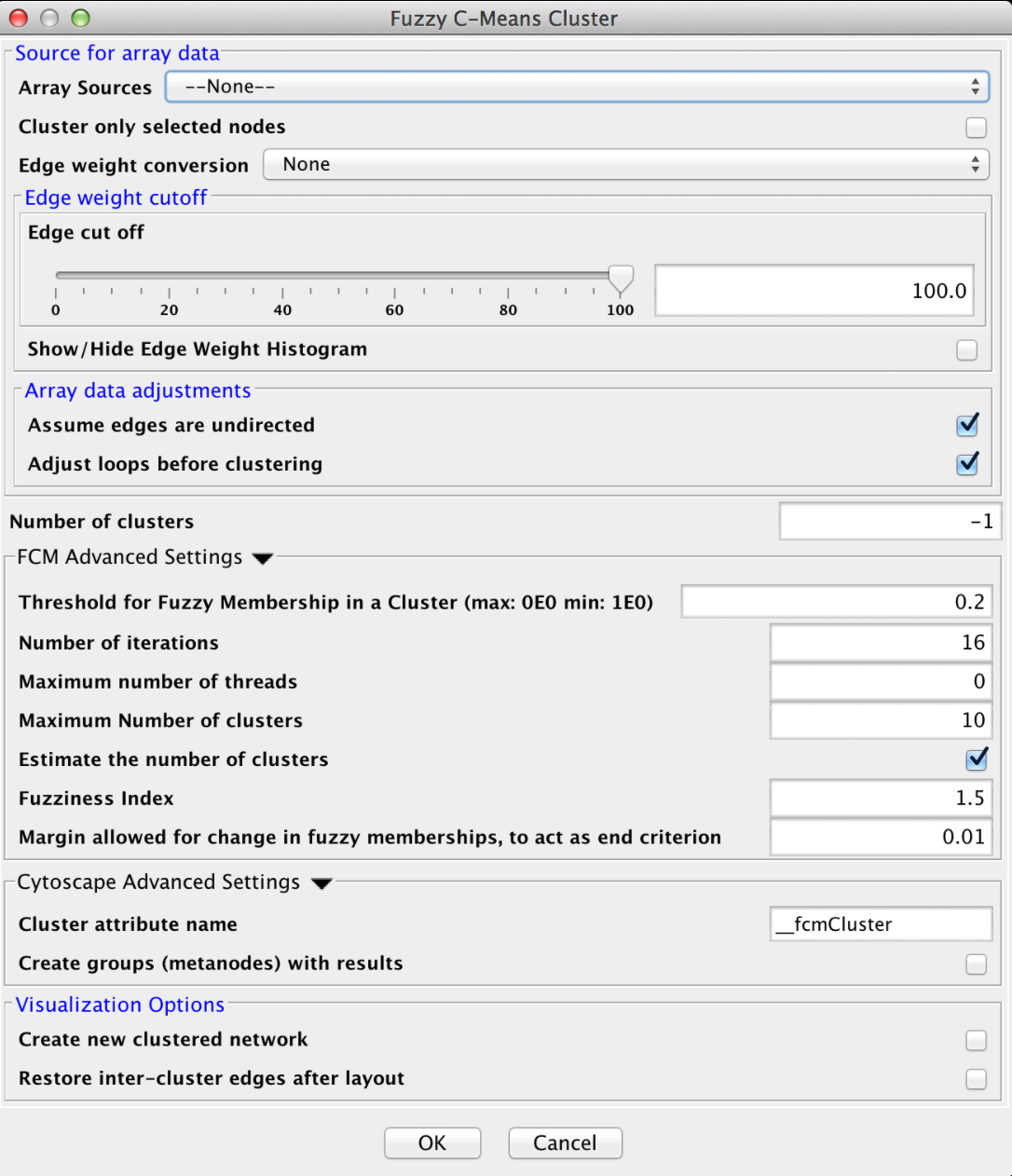The image size is (1012, 1176).
Task: Collapse the FCM Advanced Settings section
Action: pyautogui.click(x=263, y=558)
